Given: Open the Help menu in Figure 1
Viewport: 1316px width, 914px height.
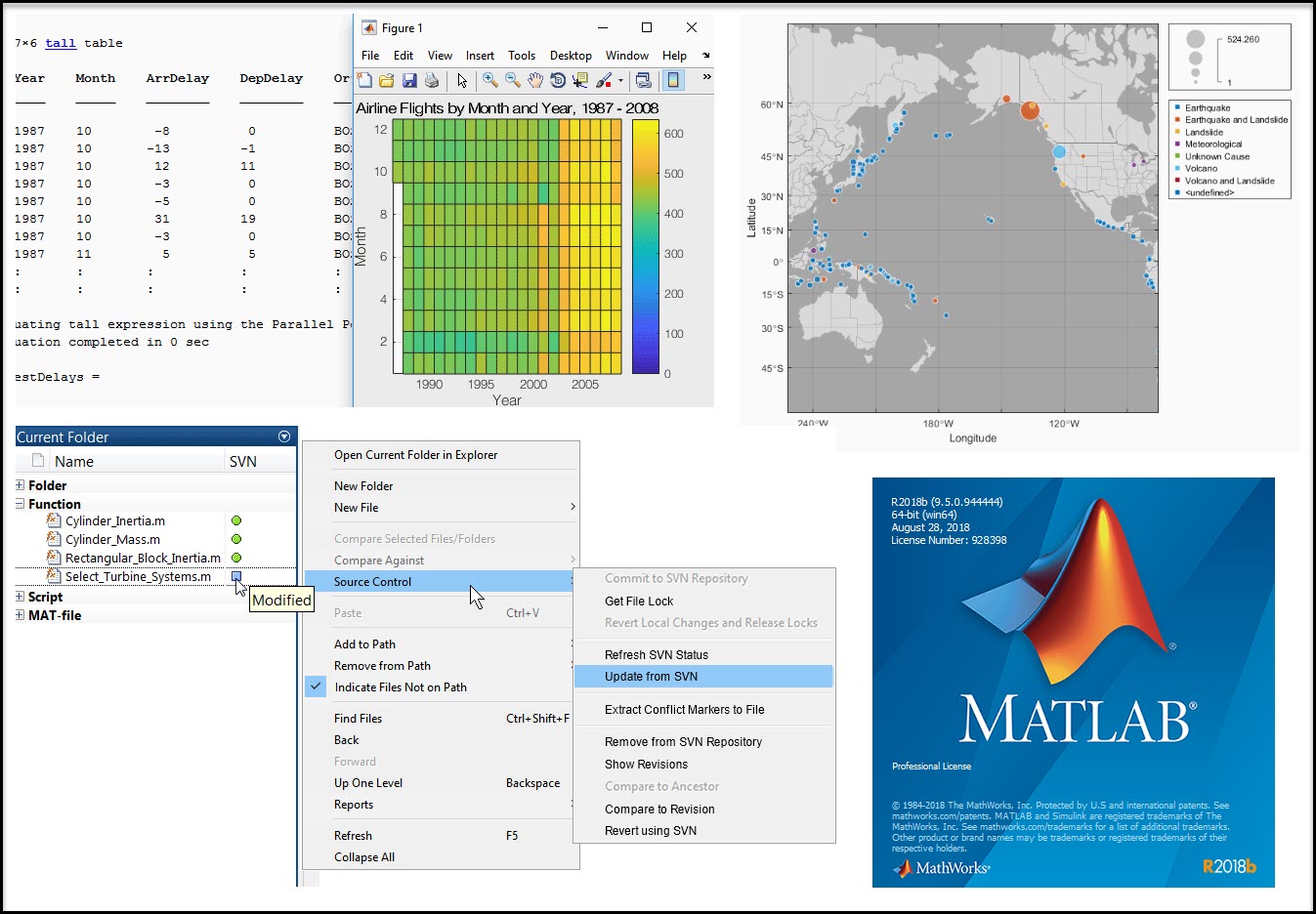Looking at the screenshot, I should pyautogui.click(x=674, y=56).
